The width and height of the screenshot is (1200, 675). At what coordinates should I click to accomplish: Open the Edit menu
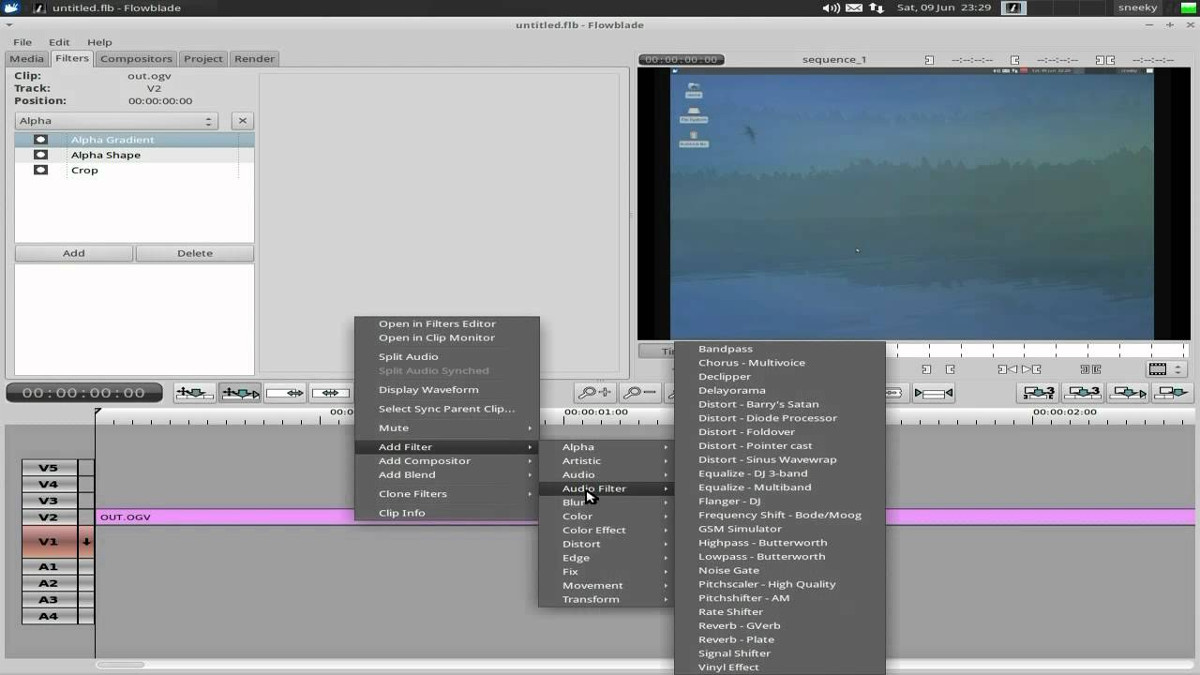point(58,41)
